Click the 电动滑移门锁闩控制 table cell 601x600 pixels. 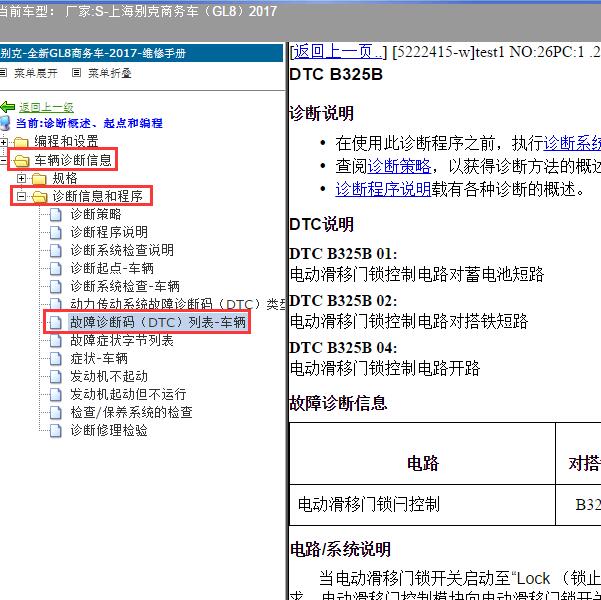422,505
